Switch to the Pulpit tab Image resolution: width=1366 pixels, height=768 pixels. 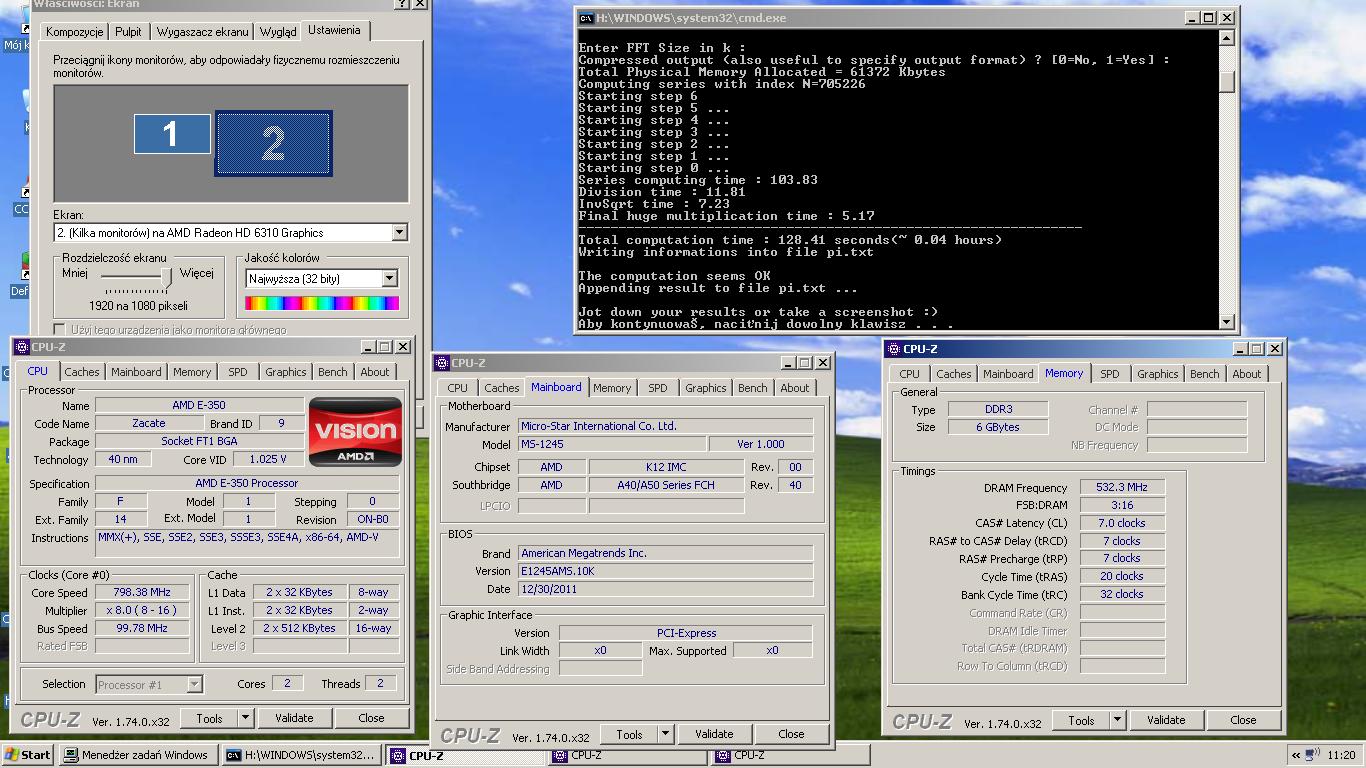(128, 32)
